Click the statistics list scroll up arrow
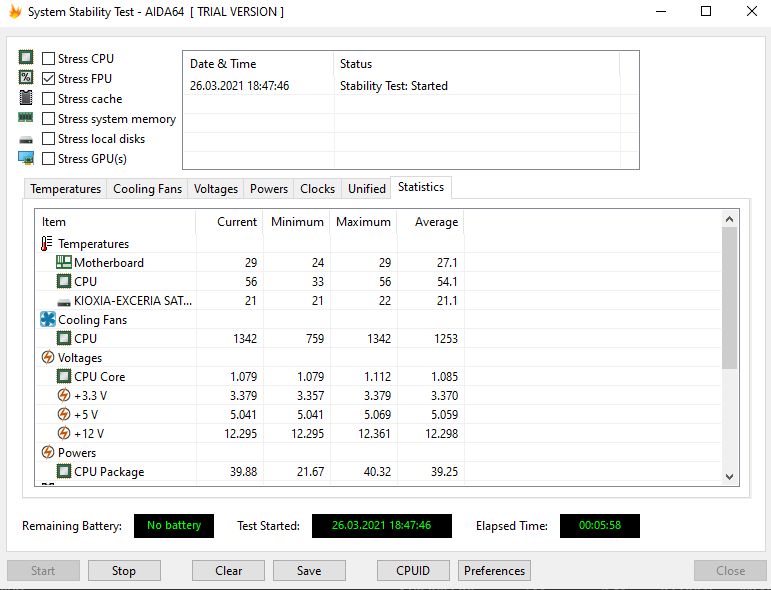 pyautogui.click(x=730, y=219)
